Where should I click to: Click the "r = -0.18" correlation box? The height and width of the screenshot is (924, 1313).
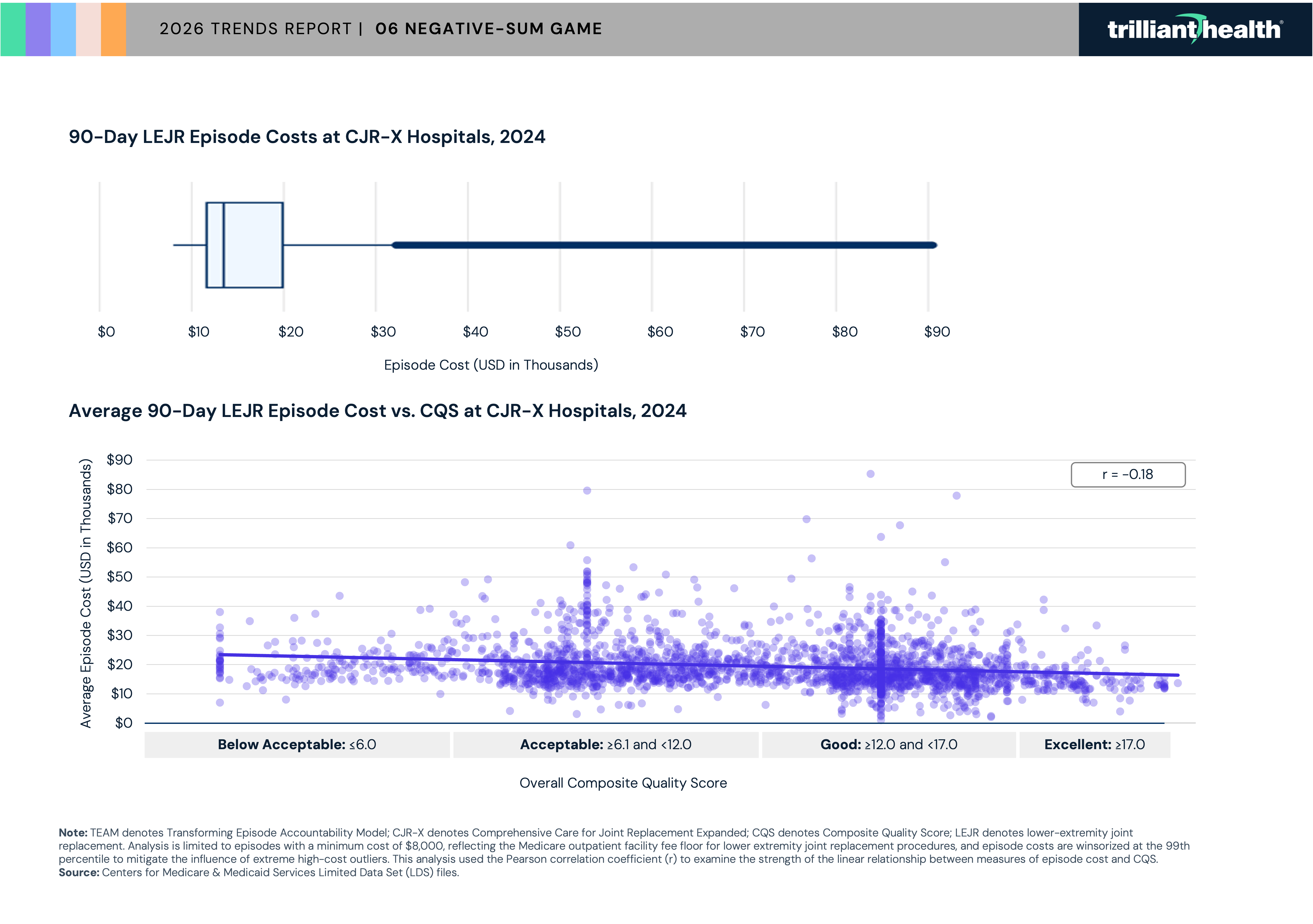1128,475
